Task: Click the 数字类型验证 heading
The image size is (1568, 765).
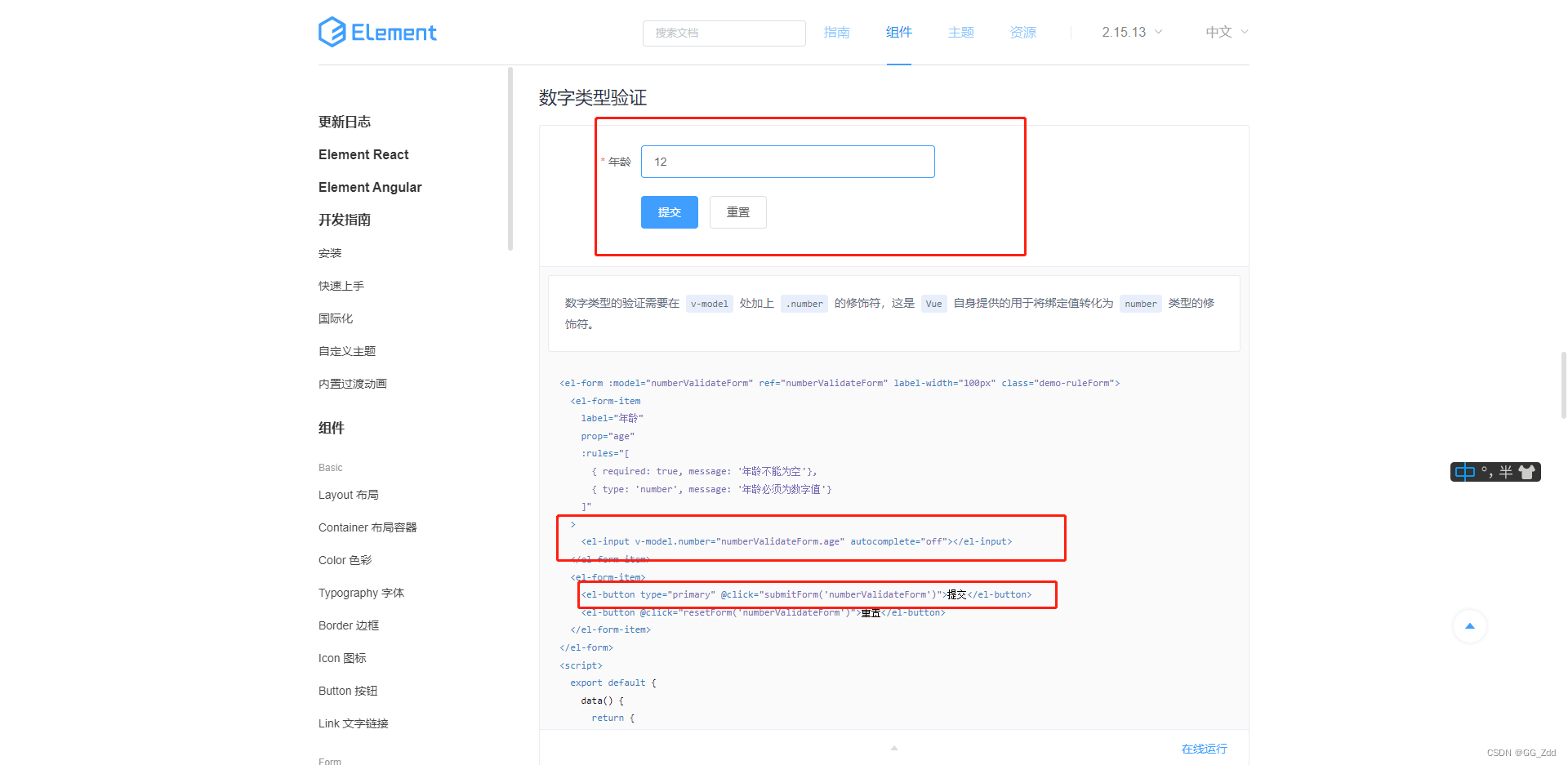Action: click(593, 98)
